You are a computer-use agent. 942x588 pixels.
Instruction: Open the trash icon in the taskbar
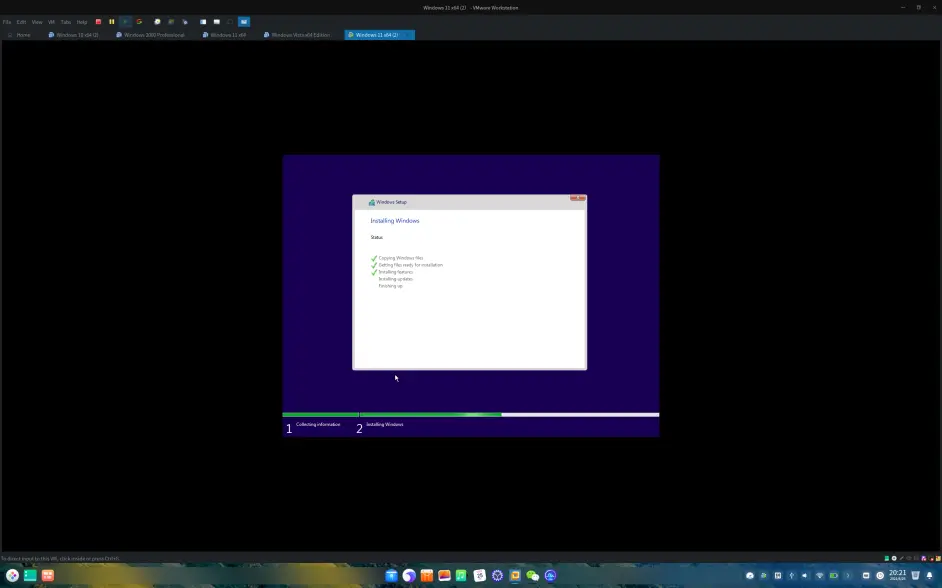(915, 575)
